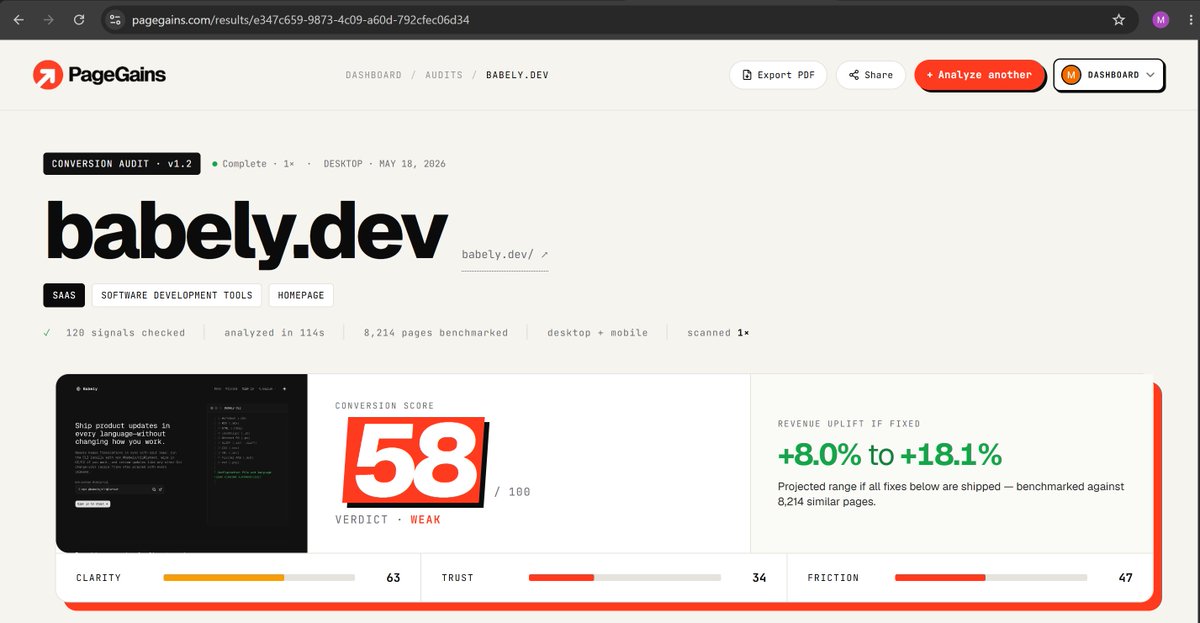Screen dimensions: 1200x623
Task: Click the browser forward arrow
Action: pyautogui.click(x=49, y=19)
